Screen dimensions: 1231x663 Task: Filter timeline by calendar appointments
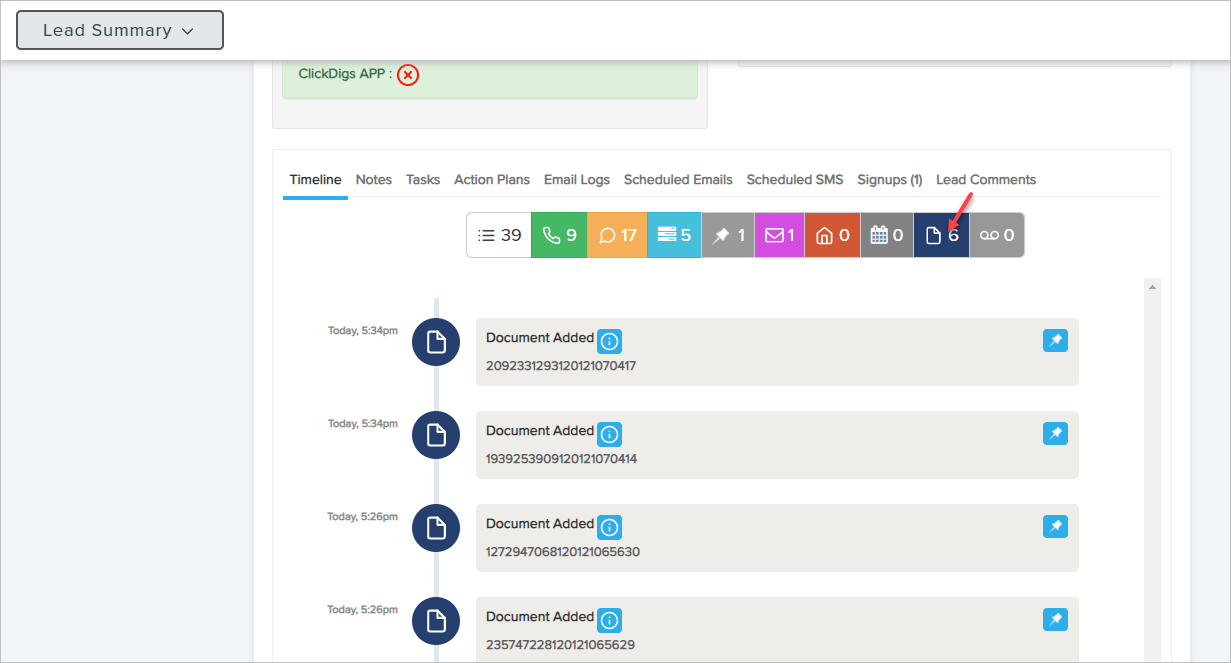point(886,236)
